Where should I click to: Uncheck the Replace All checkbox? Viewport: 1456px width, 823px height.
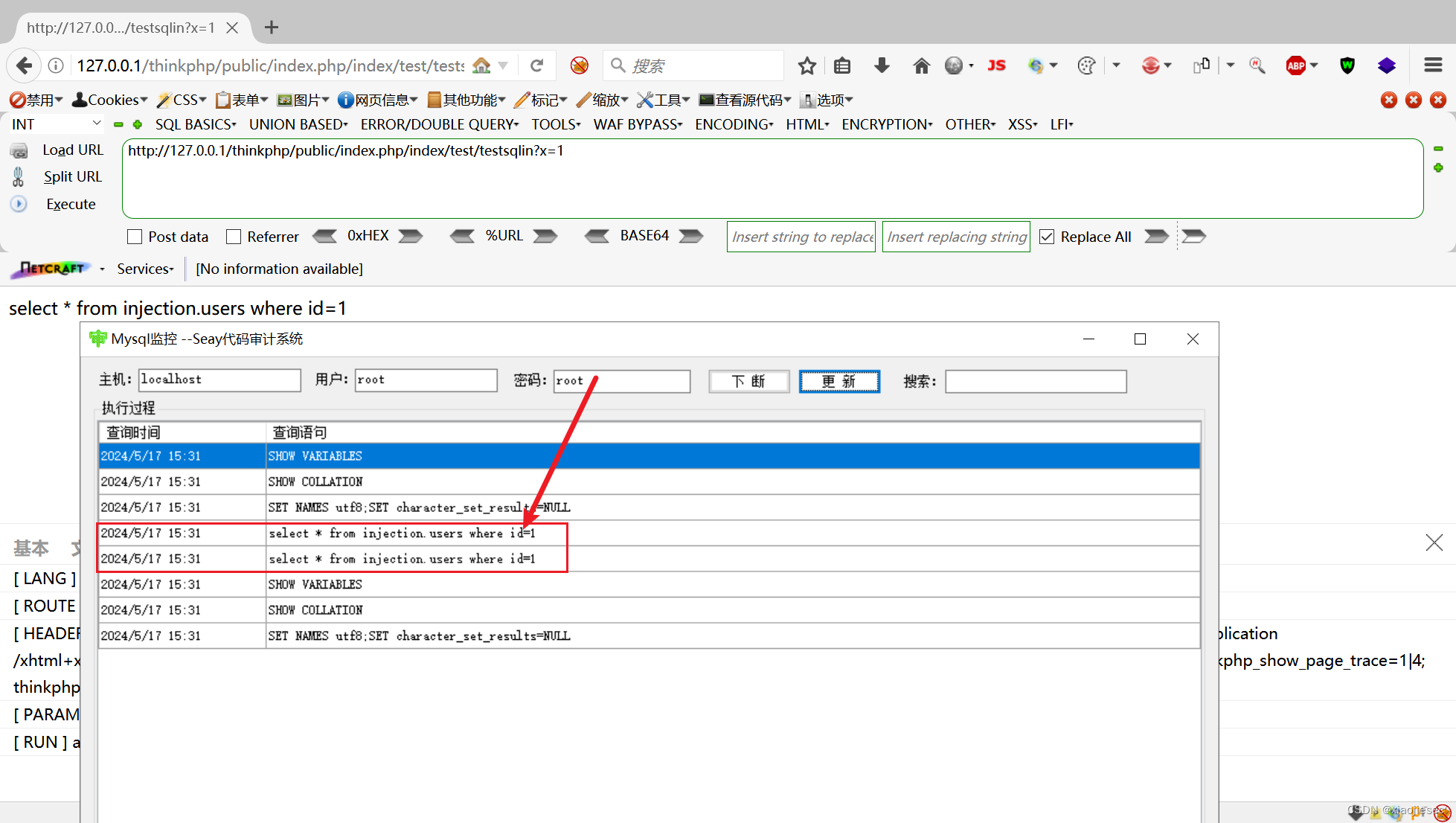click(1047, 236)
